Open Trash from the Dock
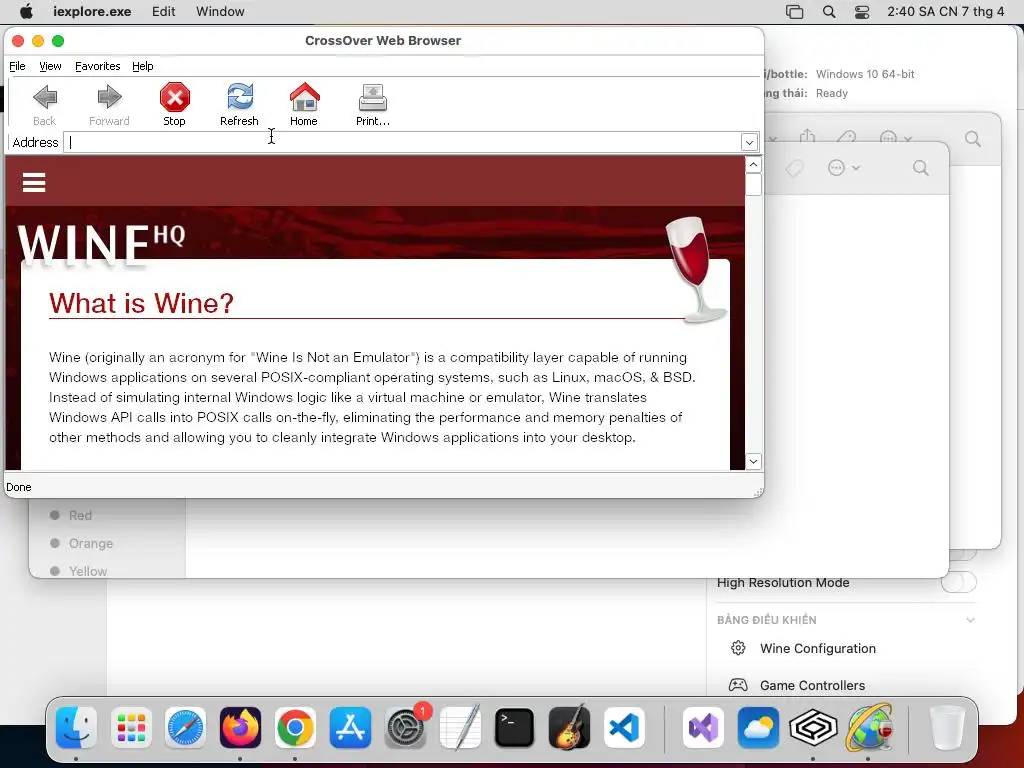The width and height of the screenshot is (1024, 768). [947, 728]
